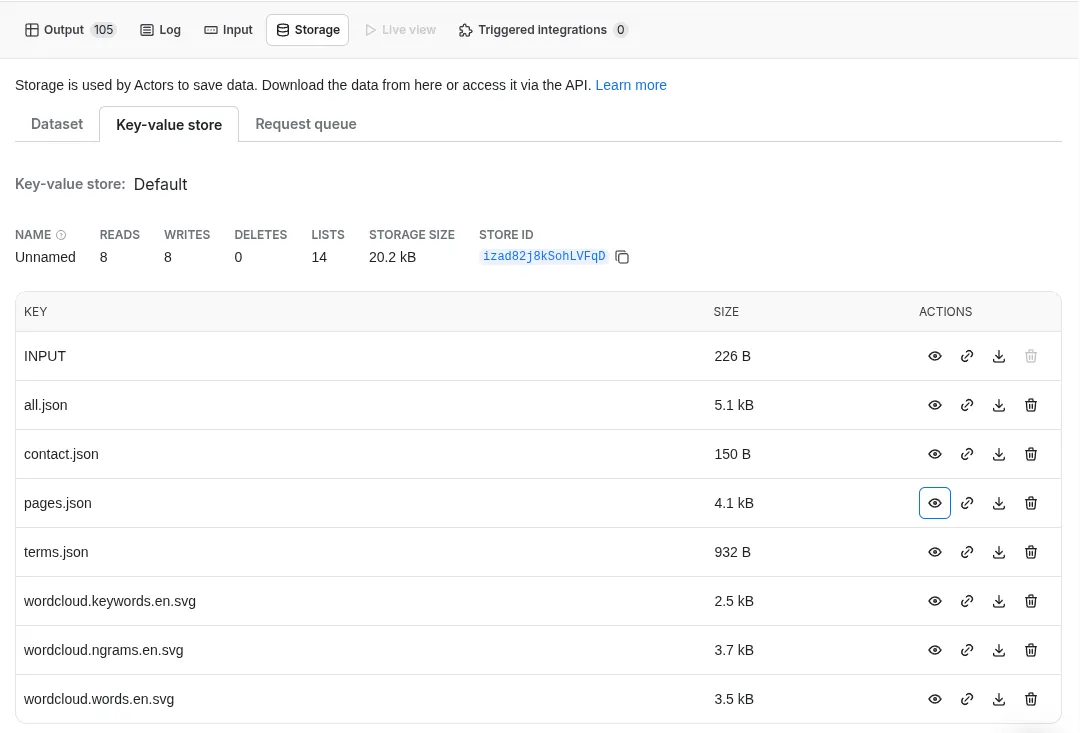The image size is (1080, 733).
Task: Download the all.json file
Action: pyautogui.click(x=999, y=405)
